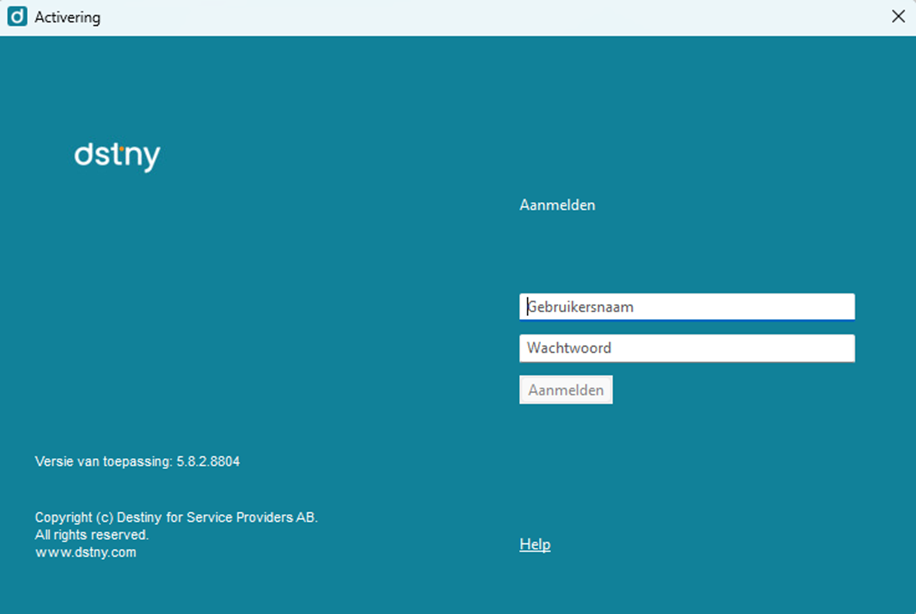Click the Copyright Destiny for Service Providers line
Image resolution: width=916 pixels, height=614 pixels.
pyautogui.click(x=176, y=518)
